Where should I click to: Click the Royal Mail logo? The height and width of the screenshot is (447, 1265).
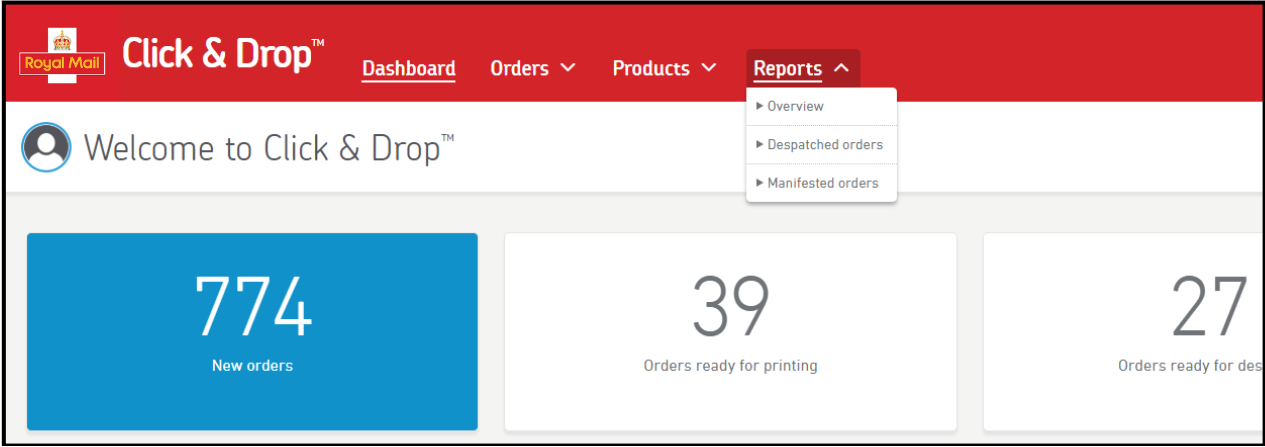(62, 54)
